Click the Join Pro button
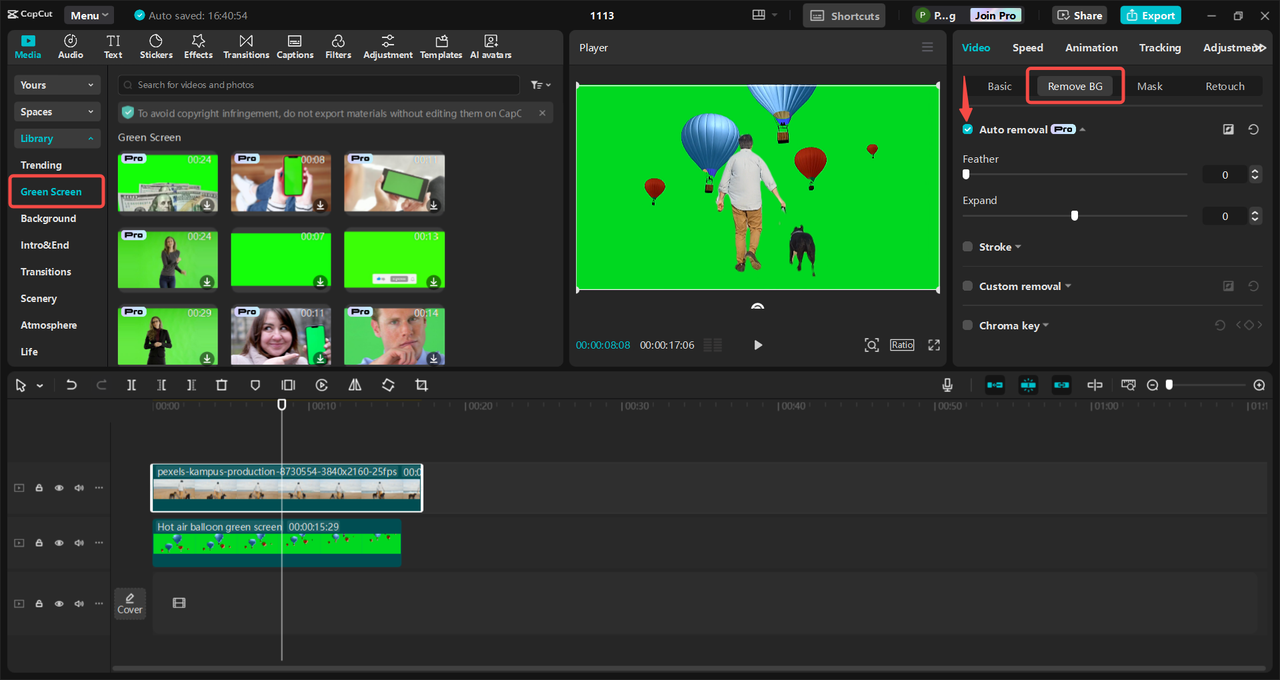Image resolution: width=1280 pixels, height=680 pixels. pos(996,15)
